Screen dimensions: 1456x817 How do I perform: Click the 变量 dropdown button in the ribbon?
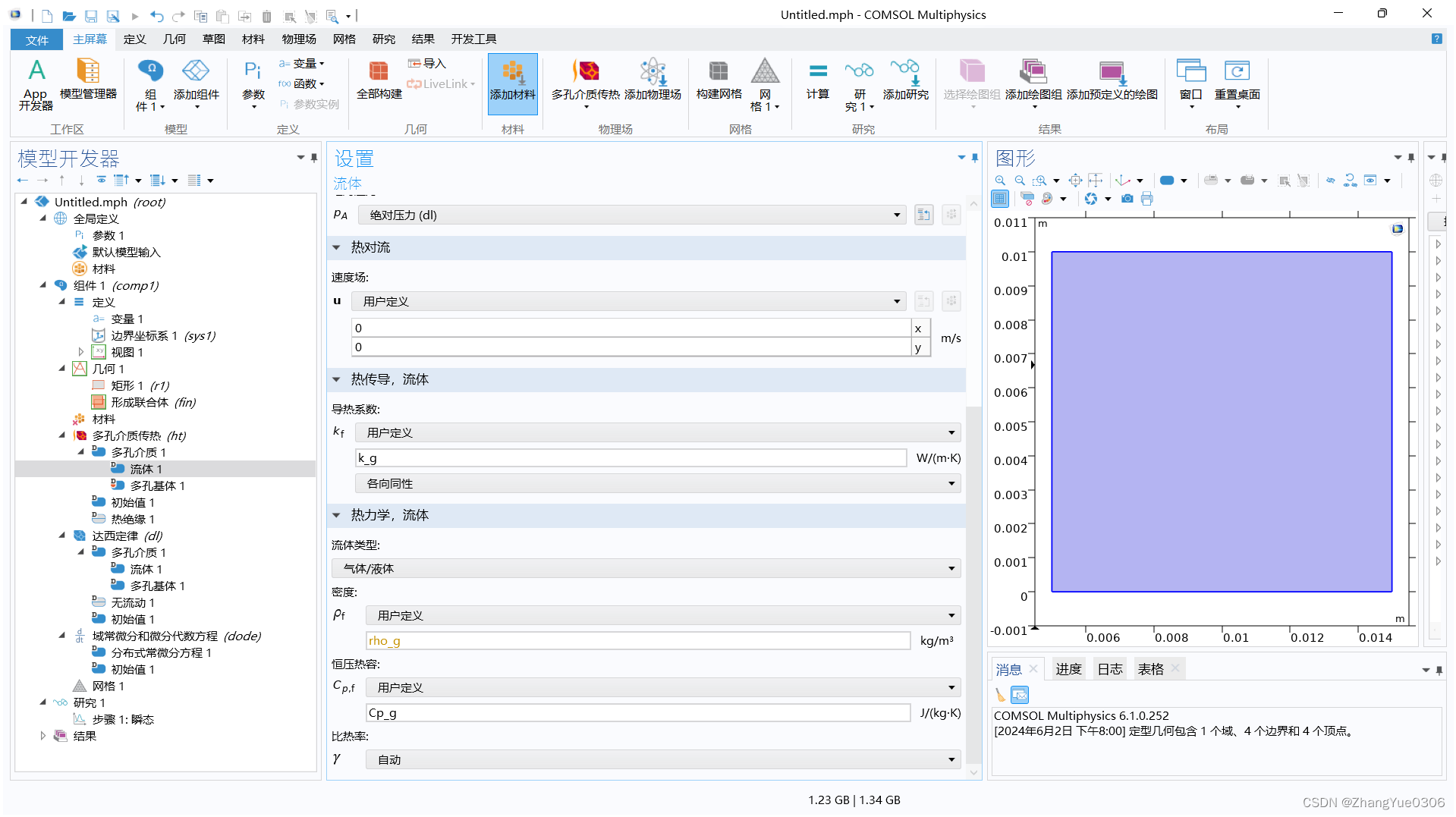[x=301, y=64]
